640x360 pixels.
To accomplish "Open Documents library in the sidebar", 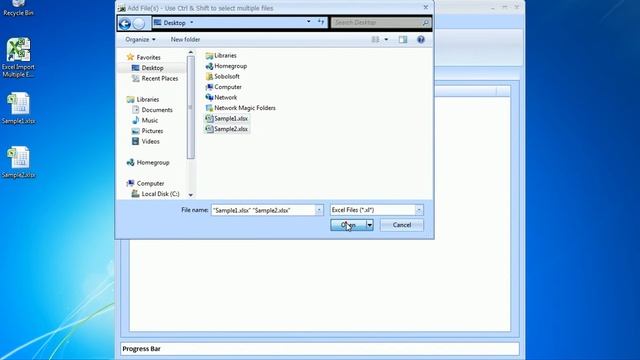I will pyautogui.click(x=152, y=110).
